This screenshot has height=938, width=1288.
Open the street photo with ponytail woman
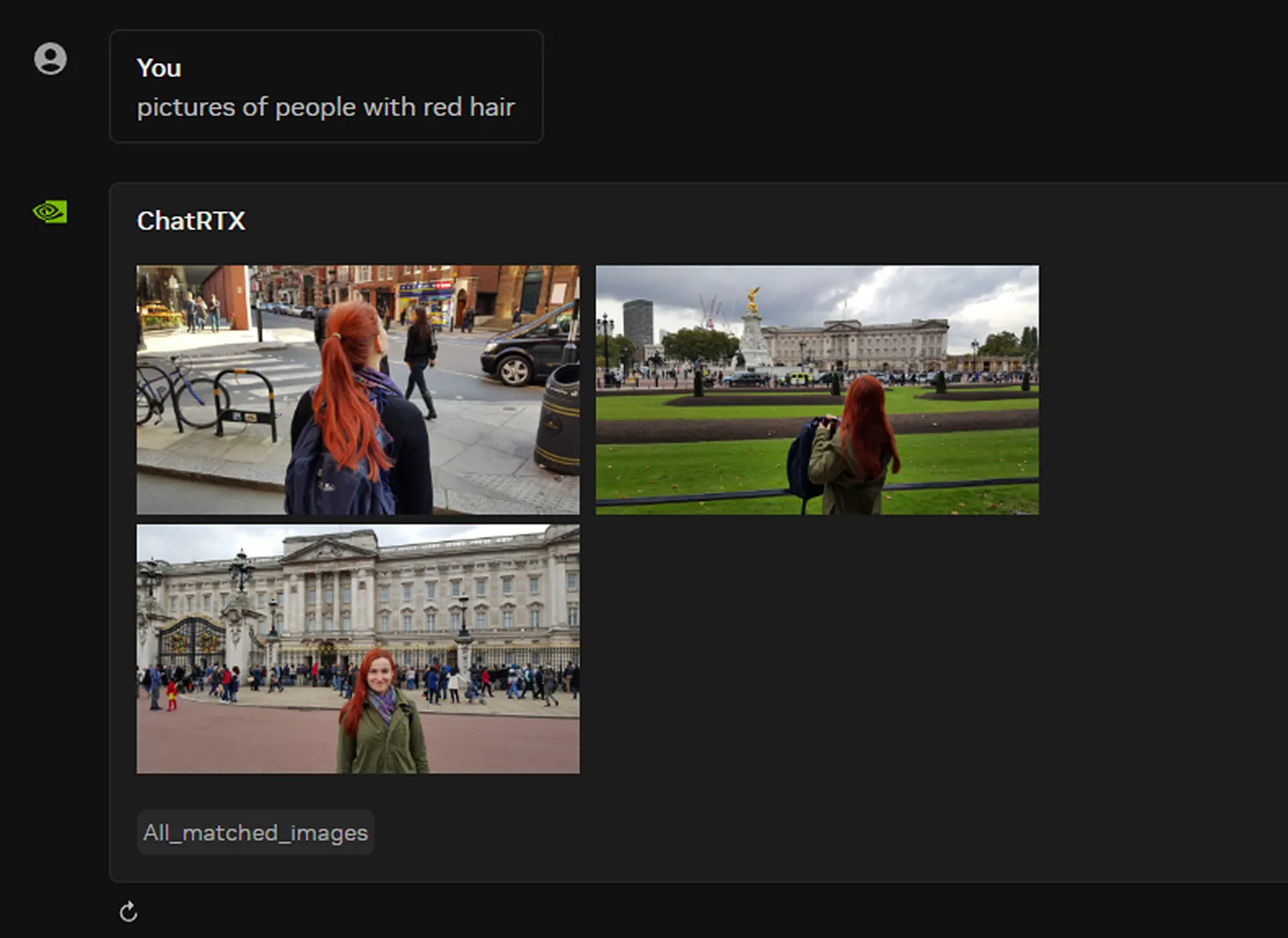click(357, 390)
